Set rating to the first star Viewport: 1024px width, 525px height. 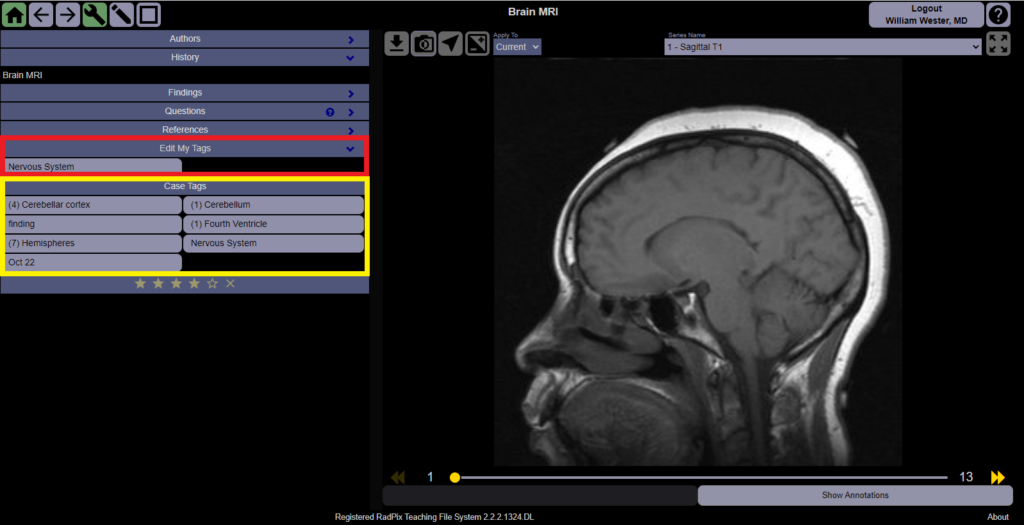coord(140,284)
